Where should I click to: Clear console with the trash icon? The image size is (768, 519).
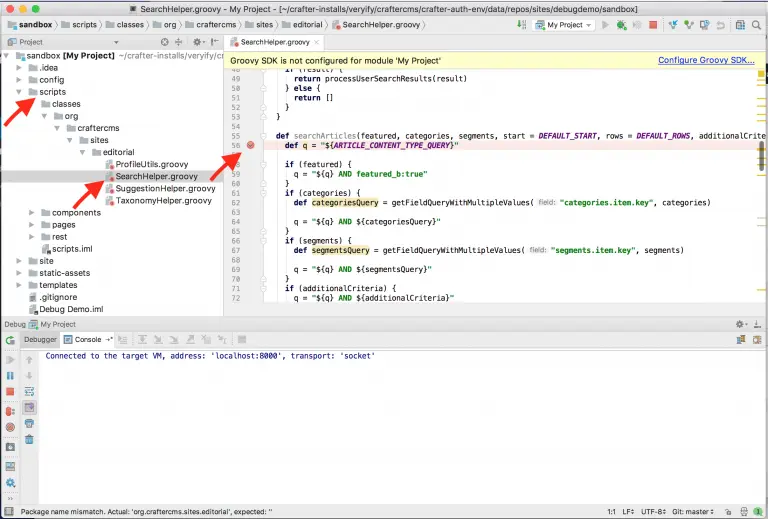(29, 439)
